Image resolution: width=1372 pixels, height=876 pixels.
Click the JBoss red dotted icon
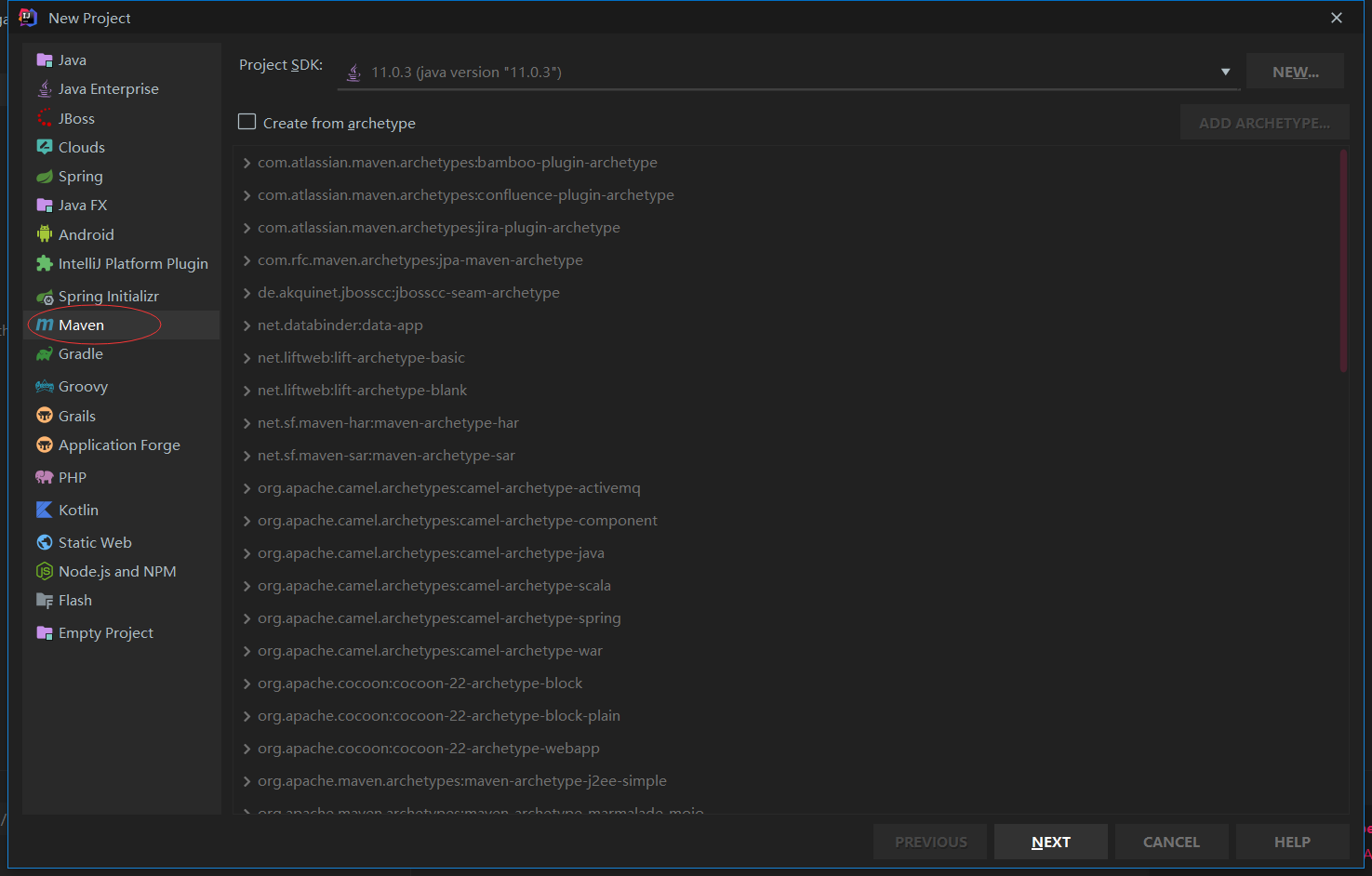(x=44, y=119)
